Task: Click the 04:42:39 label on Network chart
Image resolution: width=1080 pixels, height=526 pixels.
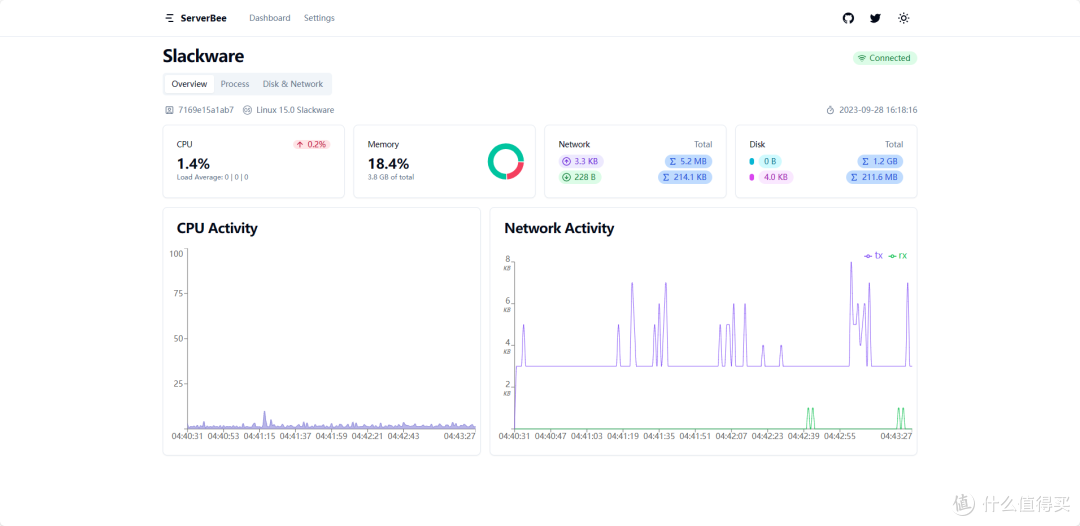Action: click(804, 436)
